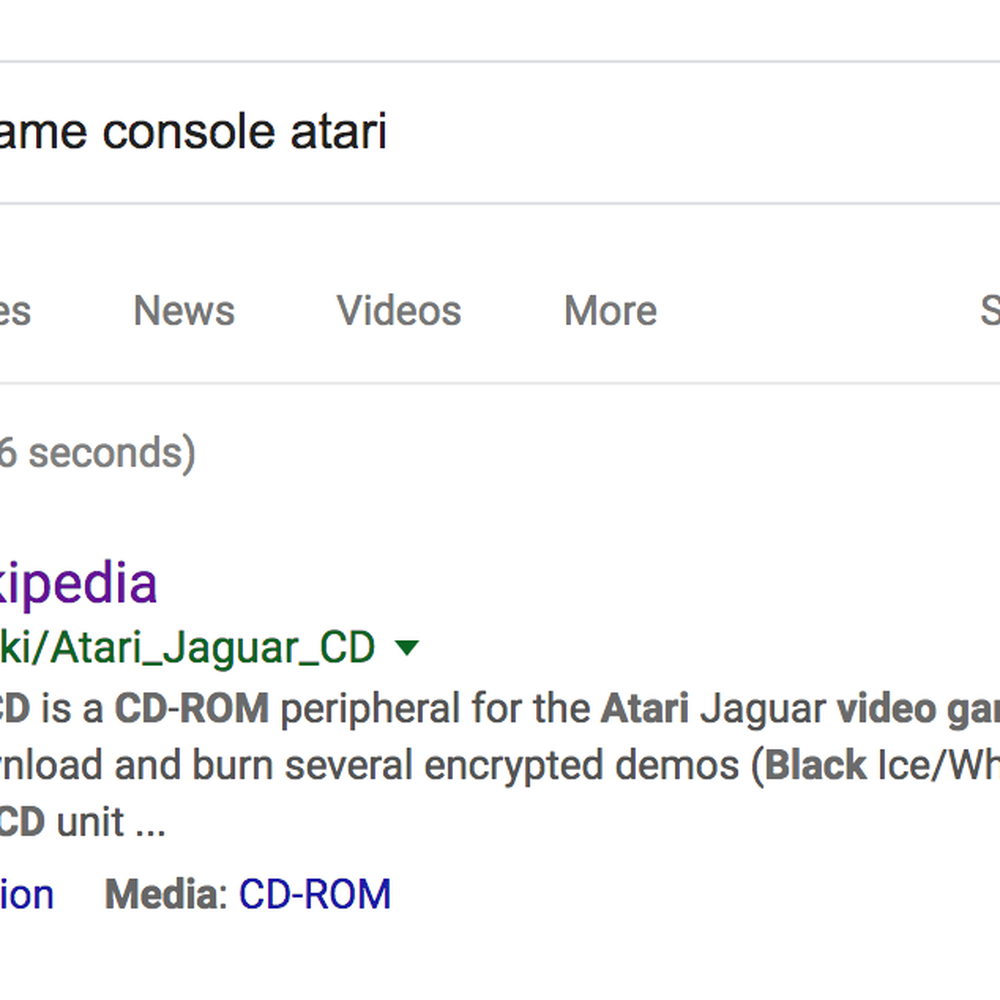Click the cut-off blue "ion" link
This screenshot has height=1000, width=1000.
tap(26, 894)
